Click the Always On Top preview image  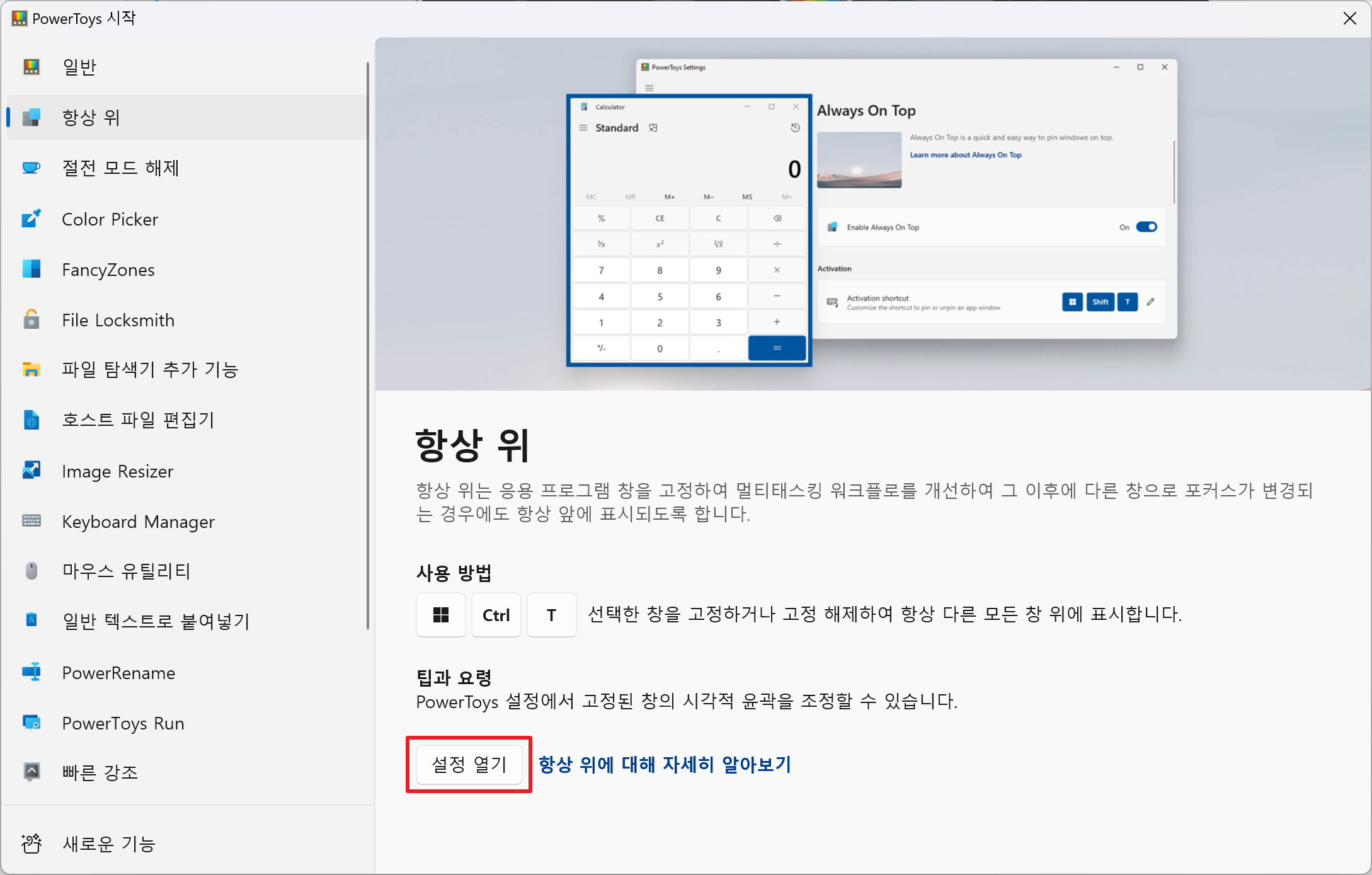click(872, 214)
